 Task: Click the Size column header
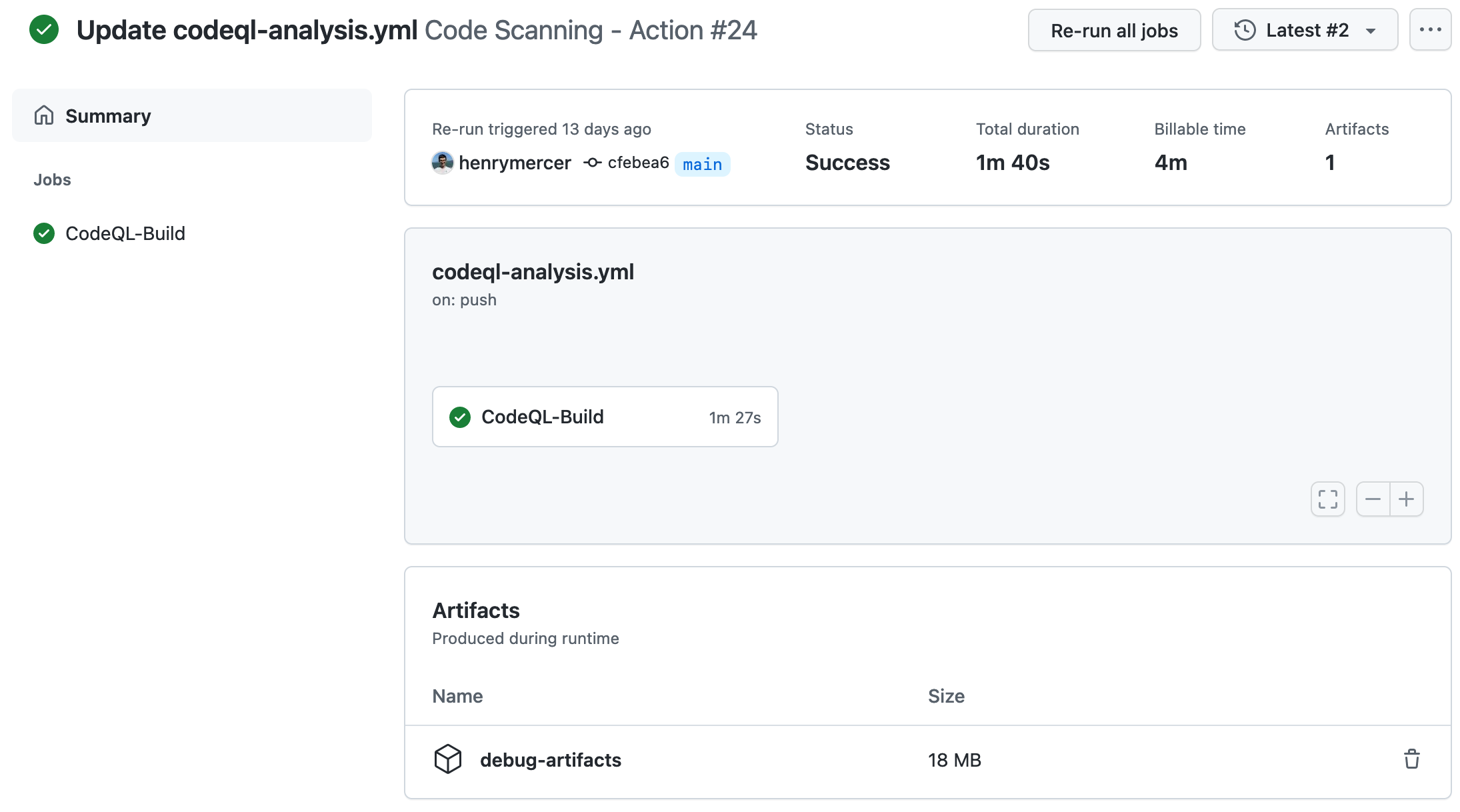(947, 696)
